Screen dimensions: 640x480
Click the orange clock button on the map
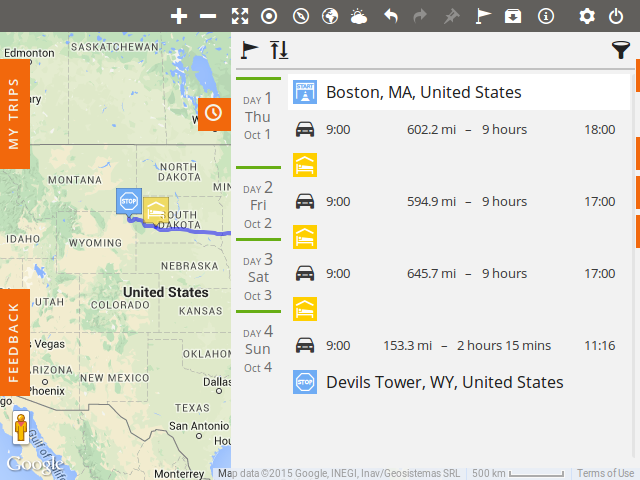214,114
